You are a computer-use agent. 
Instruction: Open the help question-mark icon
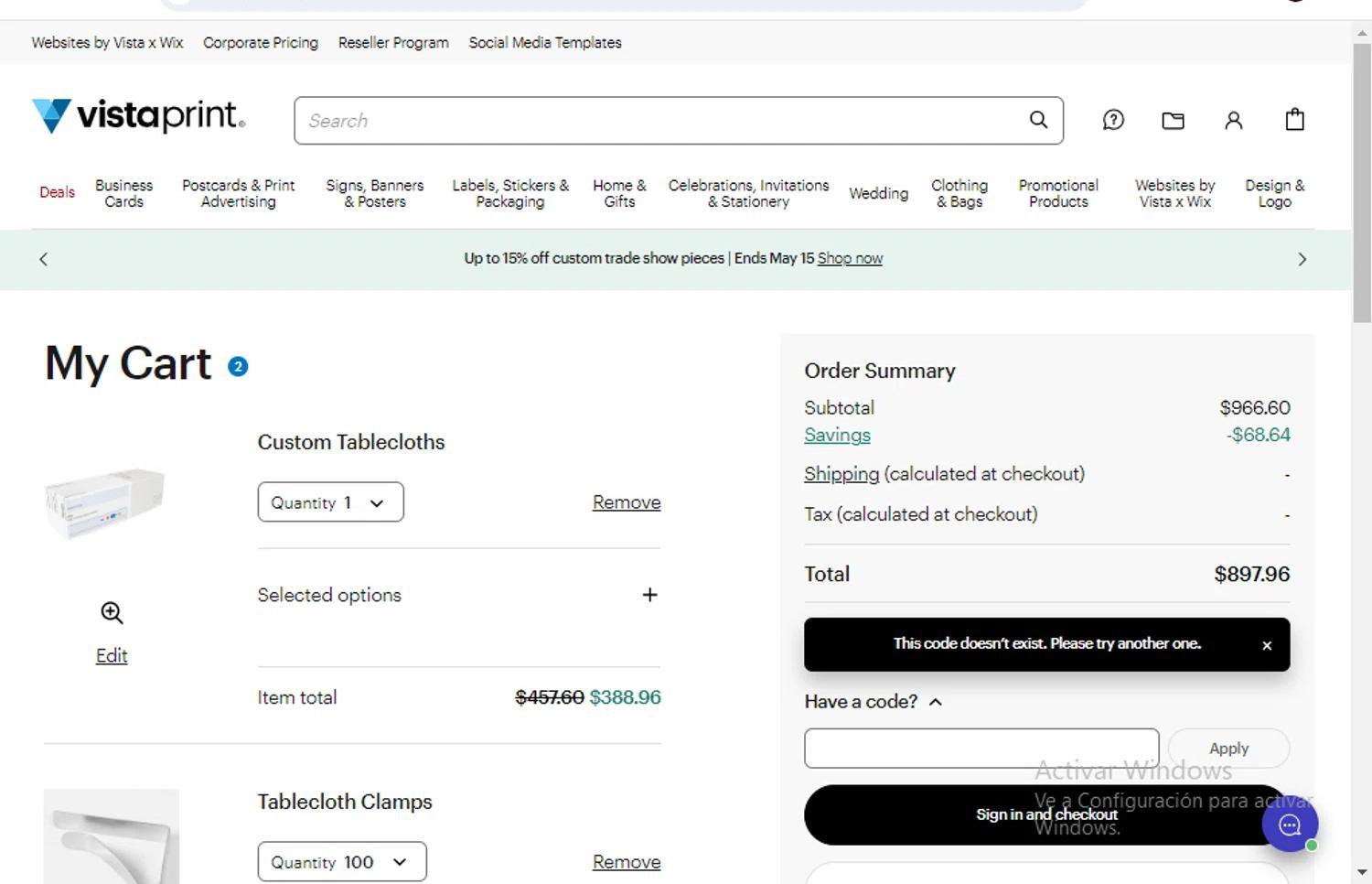[x=1113, y=120]
